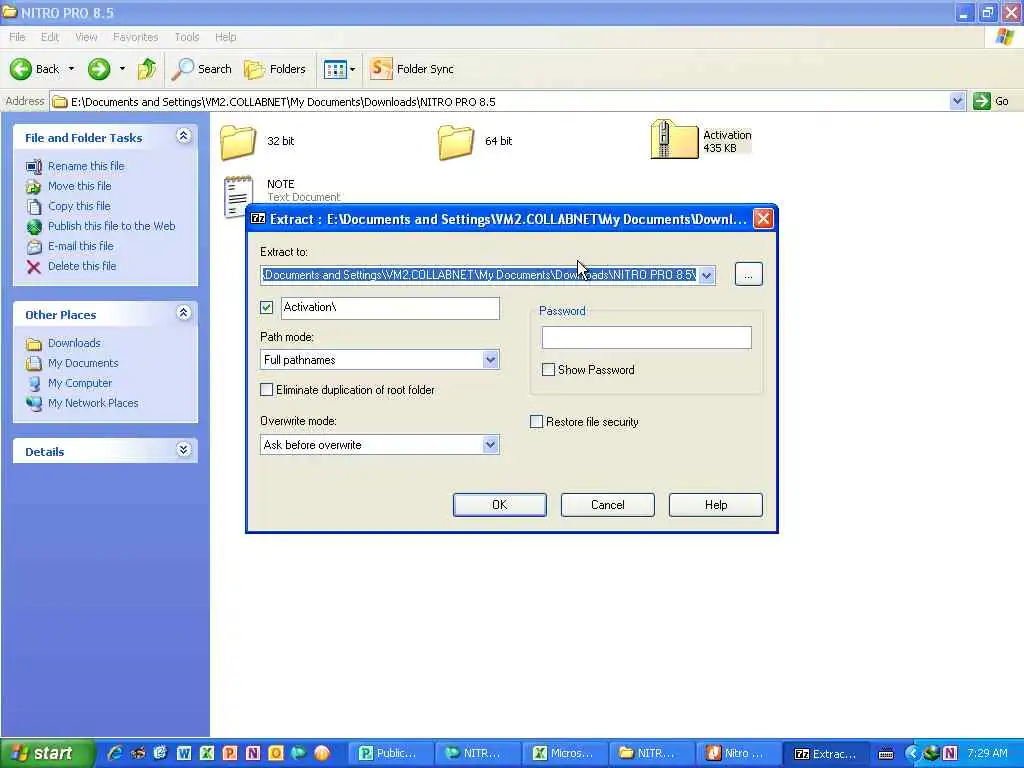The width and height of the screenshot is (1024, 768).
Task: Enable Restore file security checkbox
Action: (536, 422)
